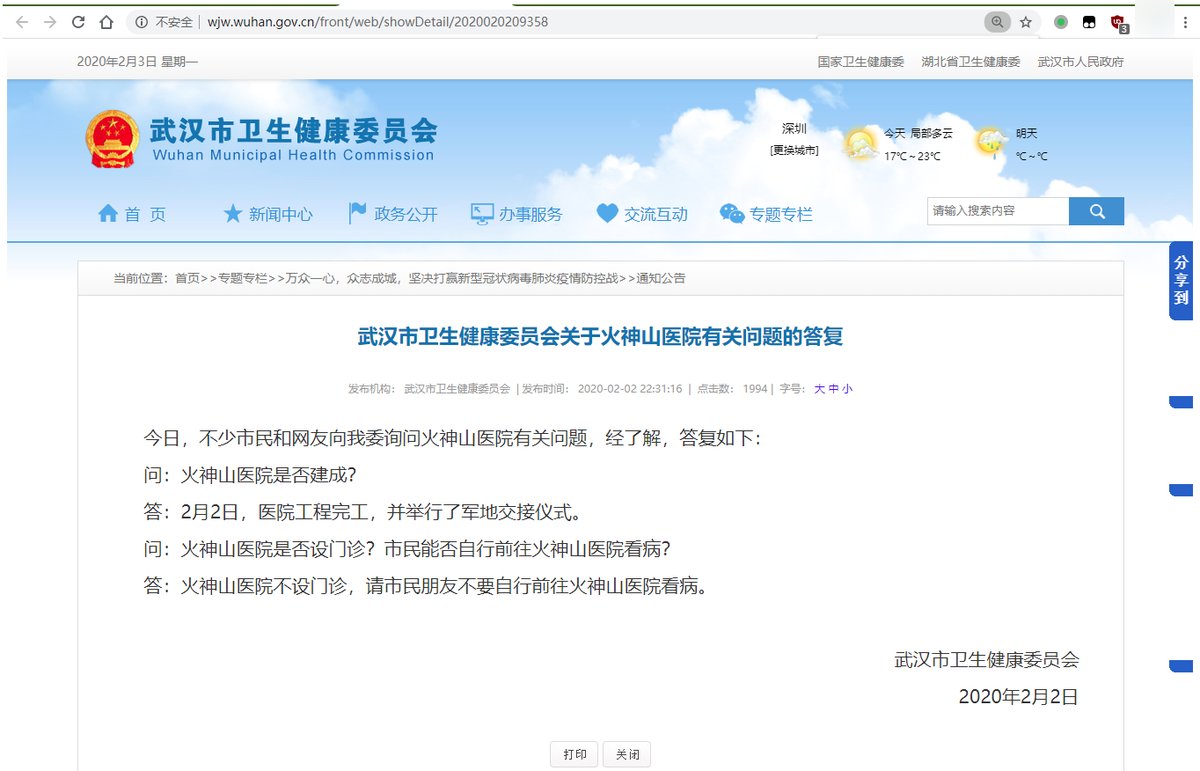This screenshot has height=771, width=1200.
Task: Click the article title about 火神山医院
Action: pos(600,337)
